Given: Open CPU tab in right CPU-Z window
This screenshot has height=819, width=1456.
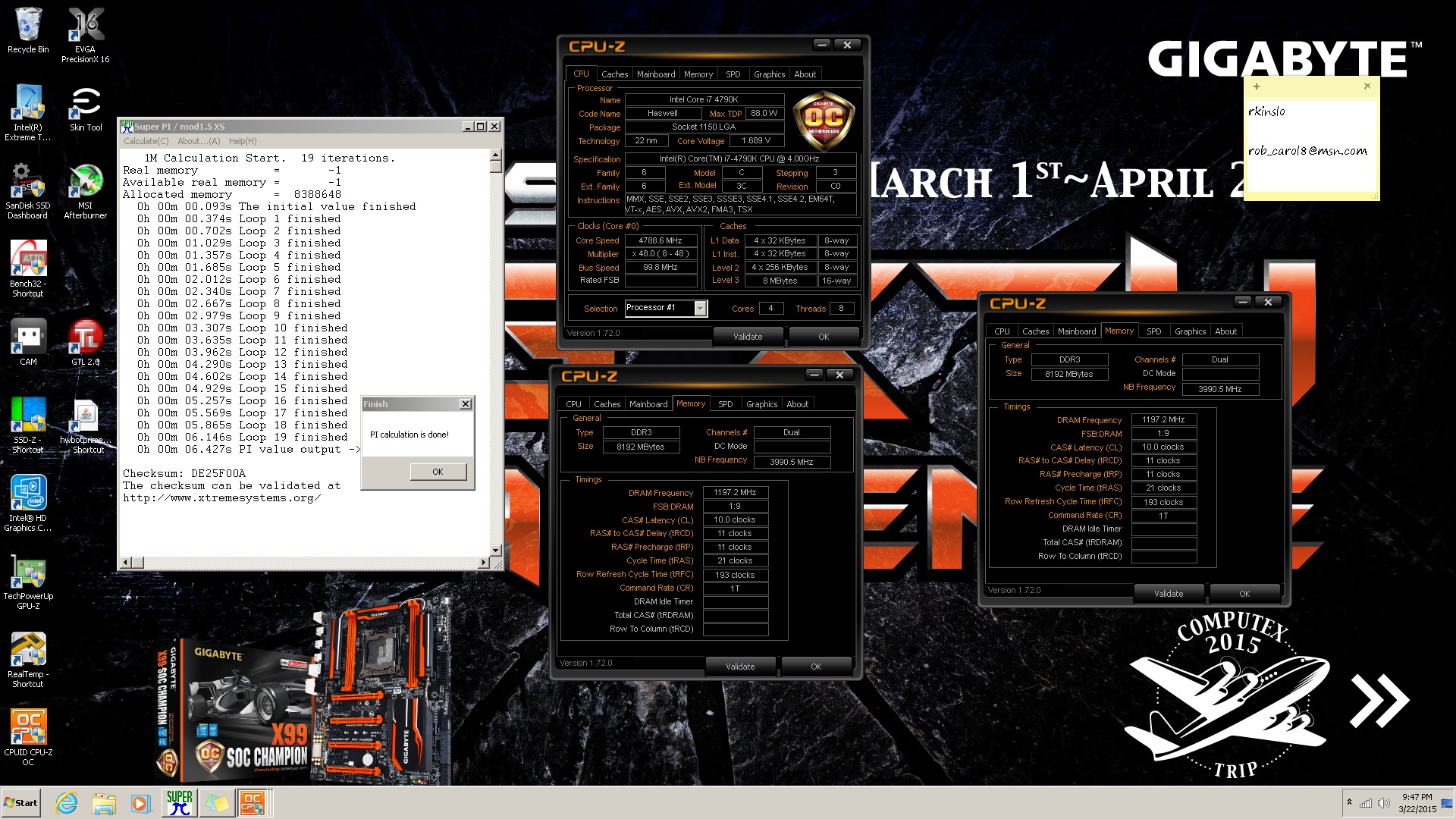Looking at the screenshot, I should 1003,331.
